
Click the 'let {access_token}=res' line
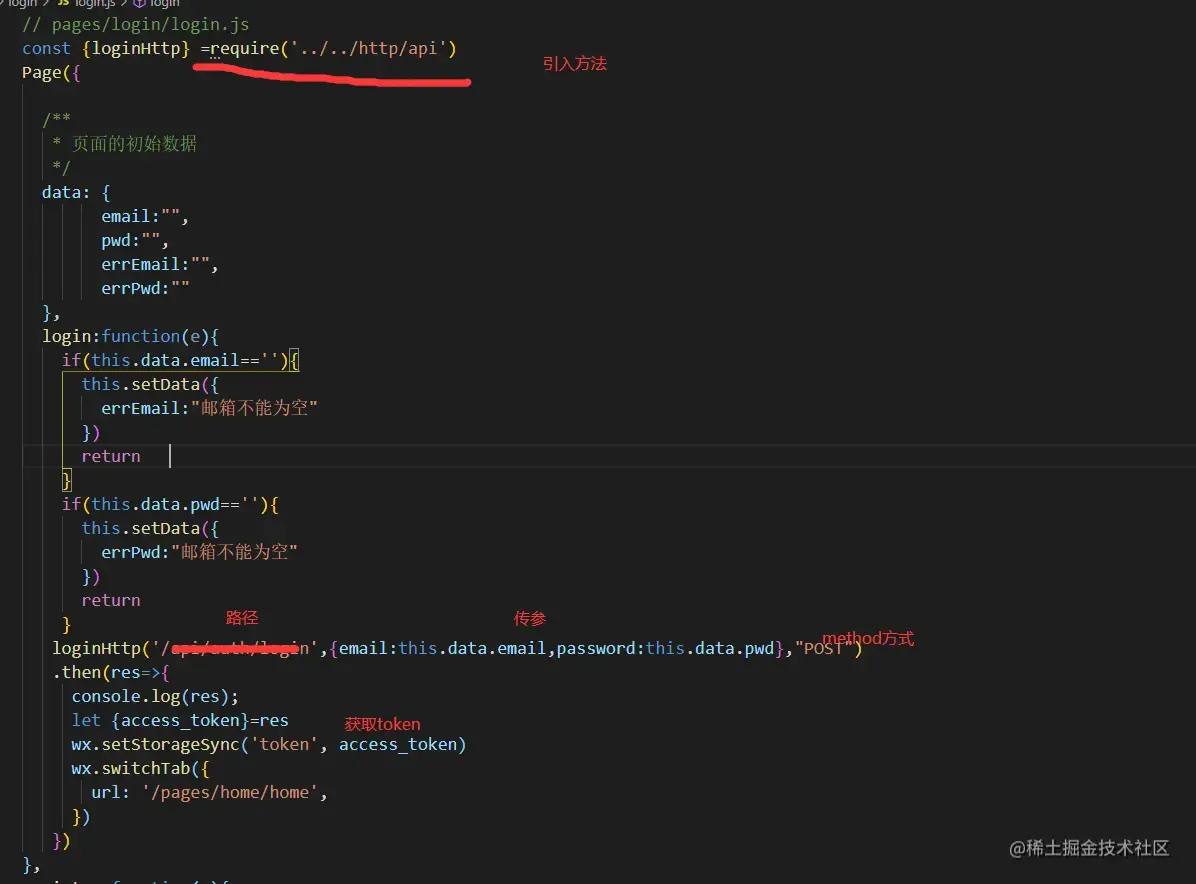pyautogui.click(x=180, y=721)
